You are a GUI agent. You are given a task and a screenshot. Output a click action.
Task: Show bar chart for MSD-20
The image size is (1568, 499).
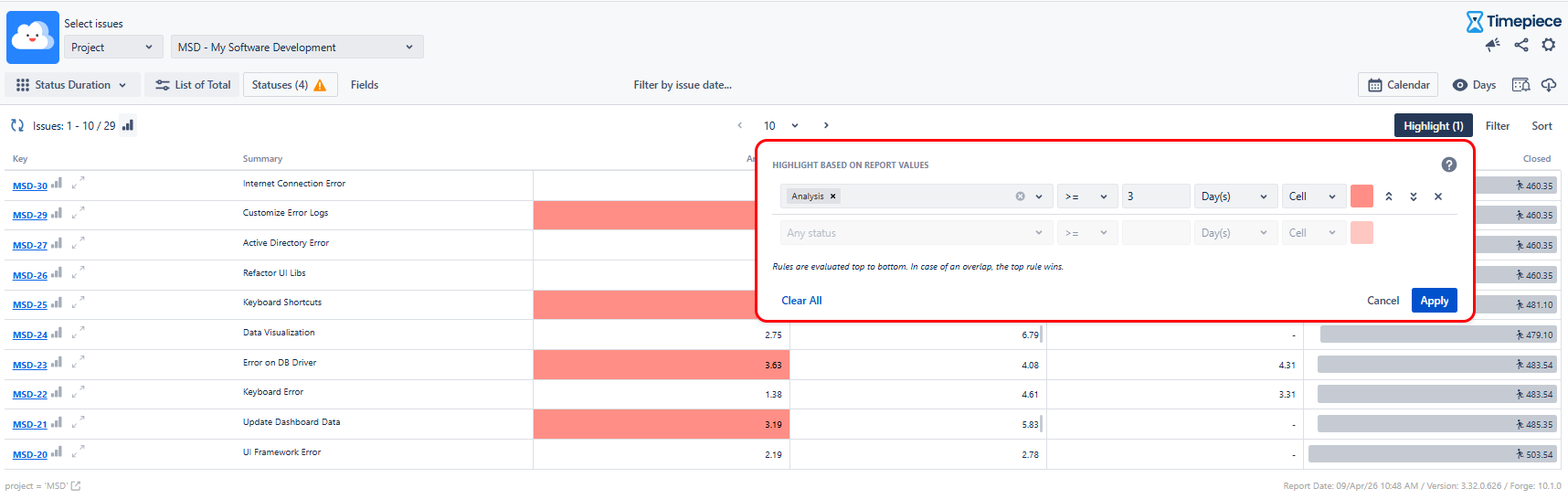(x=57, y=452)
